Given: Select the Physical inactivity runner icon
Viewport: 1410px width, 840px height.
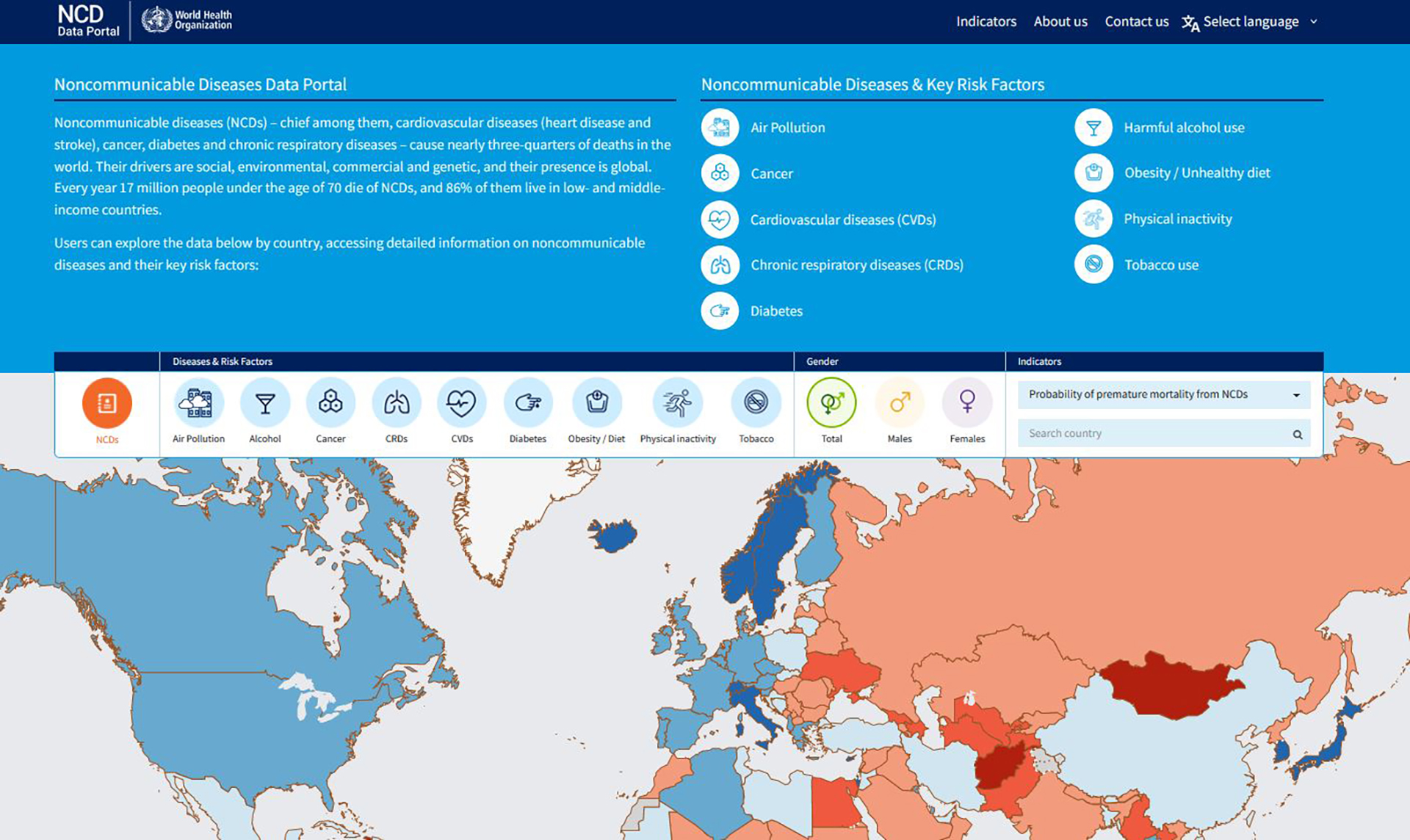Looking at the screenshot, I should [677, 403].
